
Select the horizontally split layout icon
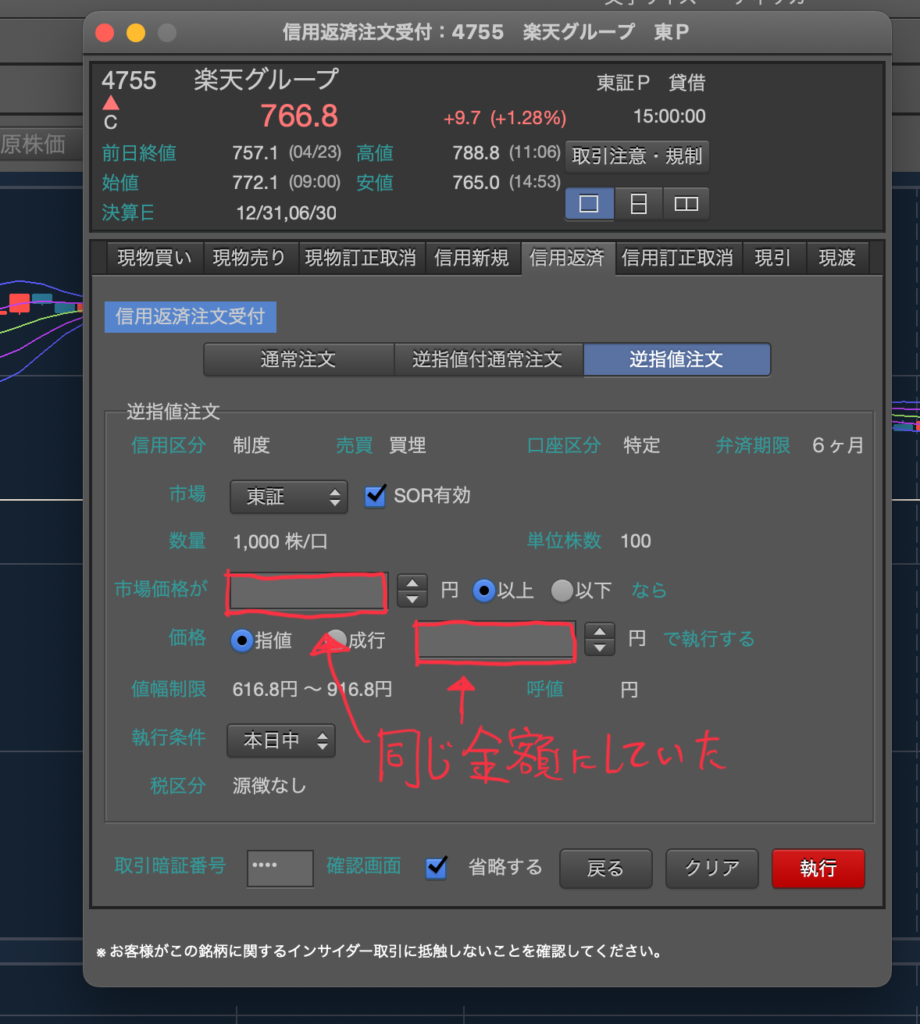638,204
